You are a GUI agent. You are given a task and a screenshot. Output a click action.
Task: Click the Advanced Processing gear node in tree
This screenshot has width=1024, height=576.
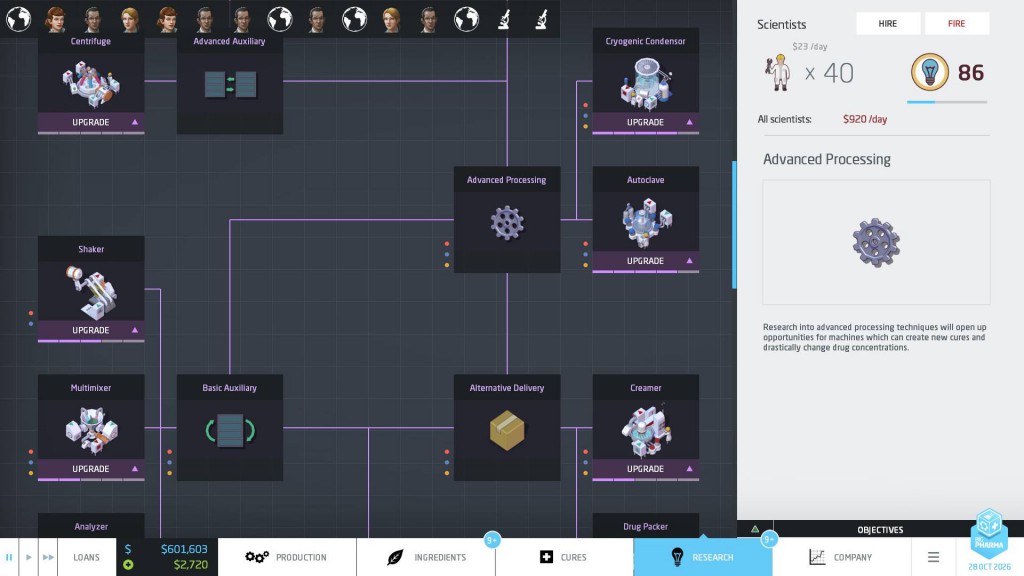tap(507, 219)
